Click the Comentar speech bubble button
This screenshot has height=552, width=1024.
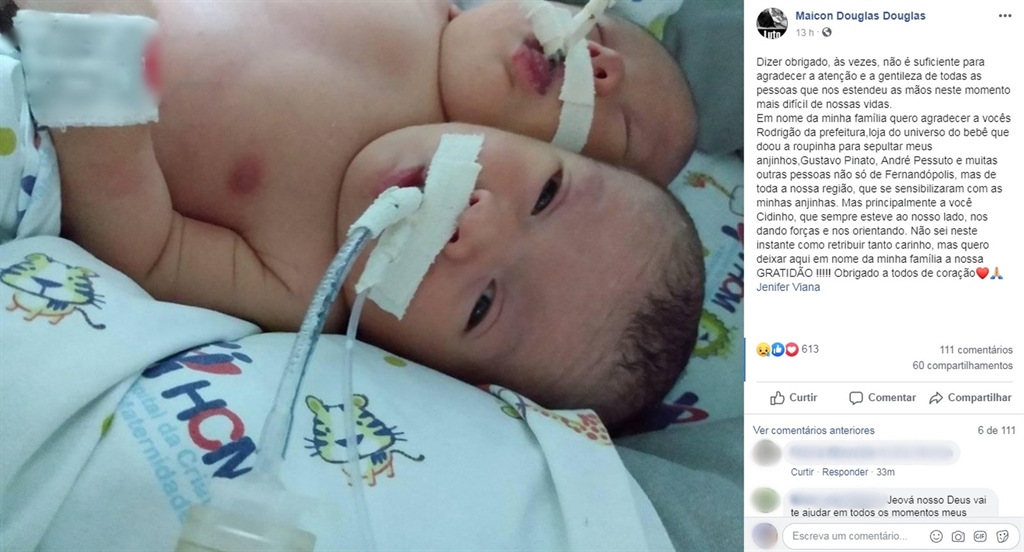click(882, 397)
